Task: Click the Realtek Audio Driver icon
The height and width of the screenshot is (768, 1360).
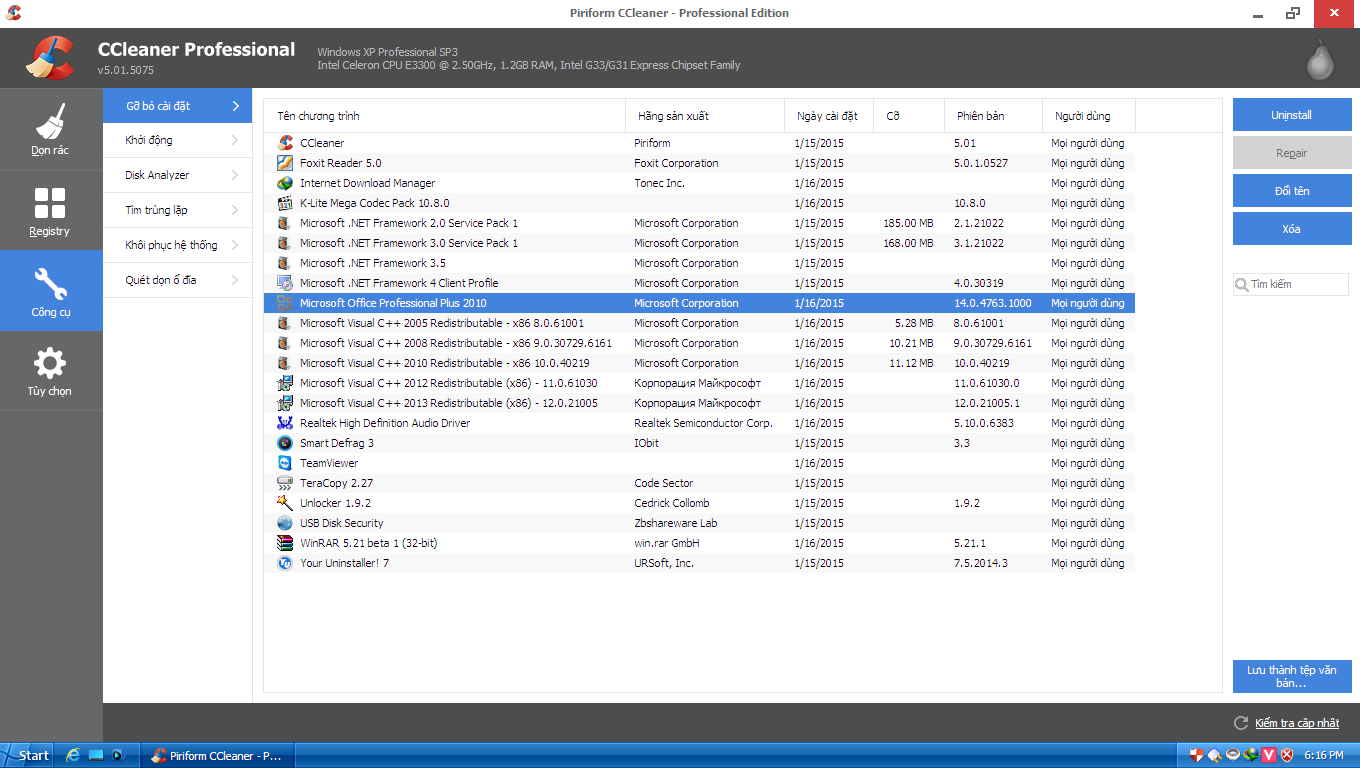Action: [x=285, y=423]
